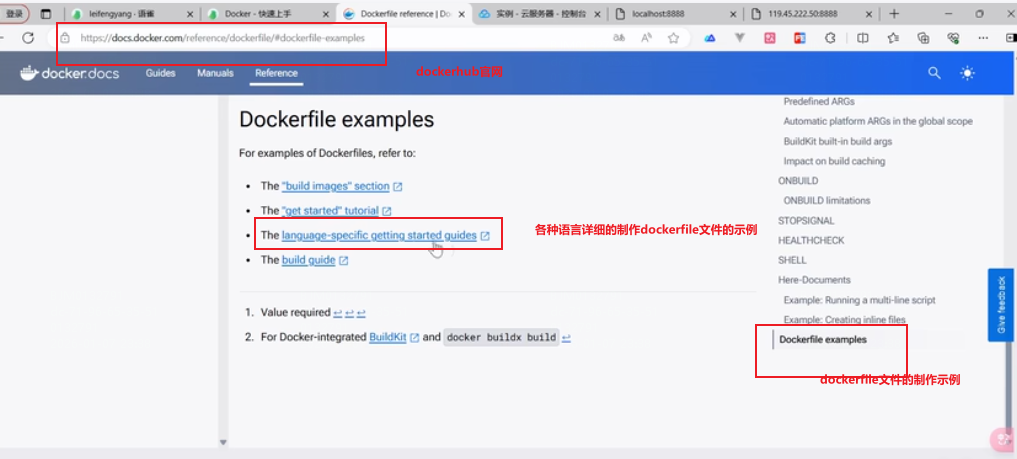1017x459 pixels.
Task: Open the build guide link
Action: (x=309, y=260)
